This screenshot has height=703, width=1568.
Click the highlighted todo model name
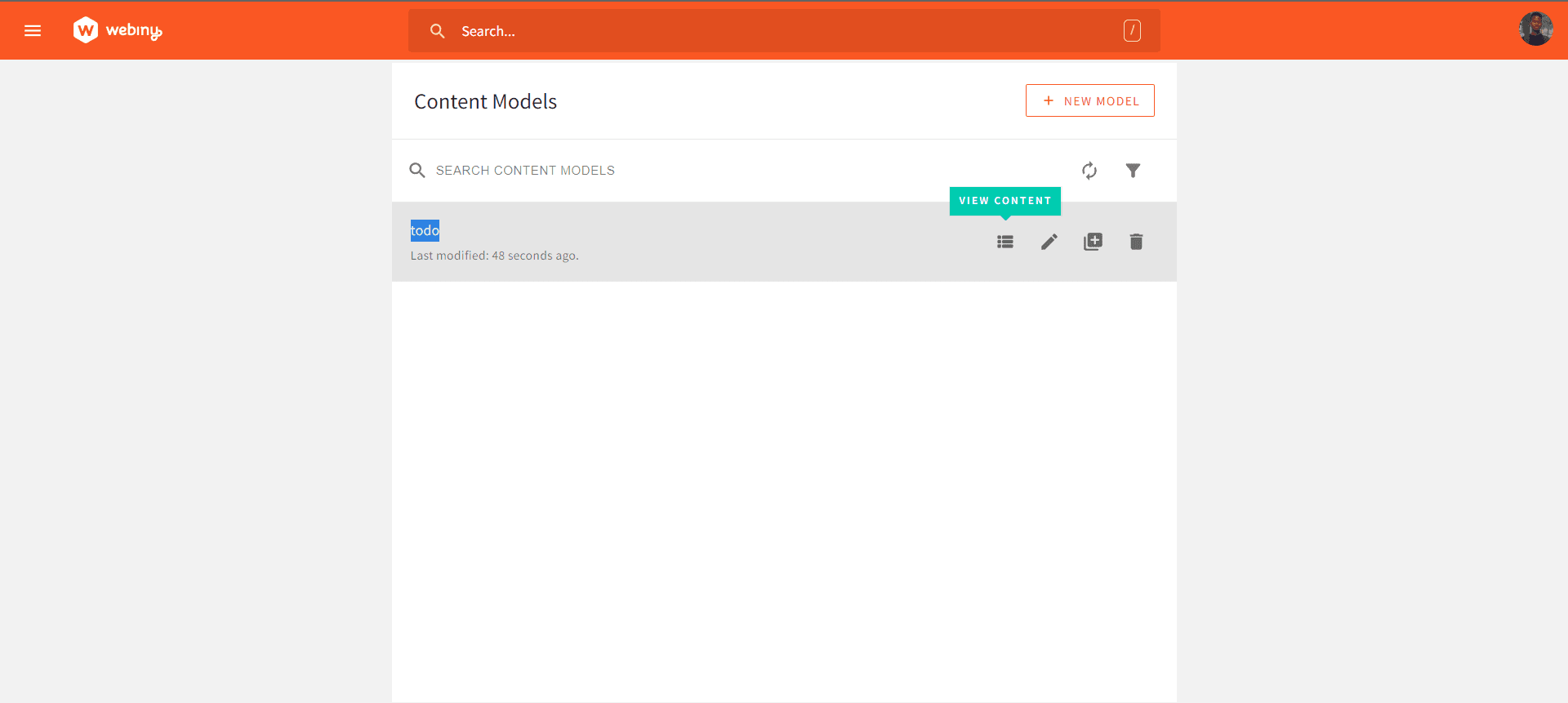click(x=425, y=231)
